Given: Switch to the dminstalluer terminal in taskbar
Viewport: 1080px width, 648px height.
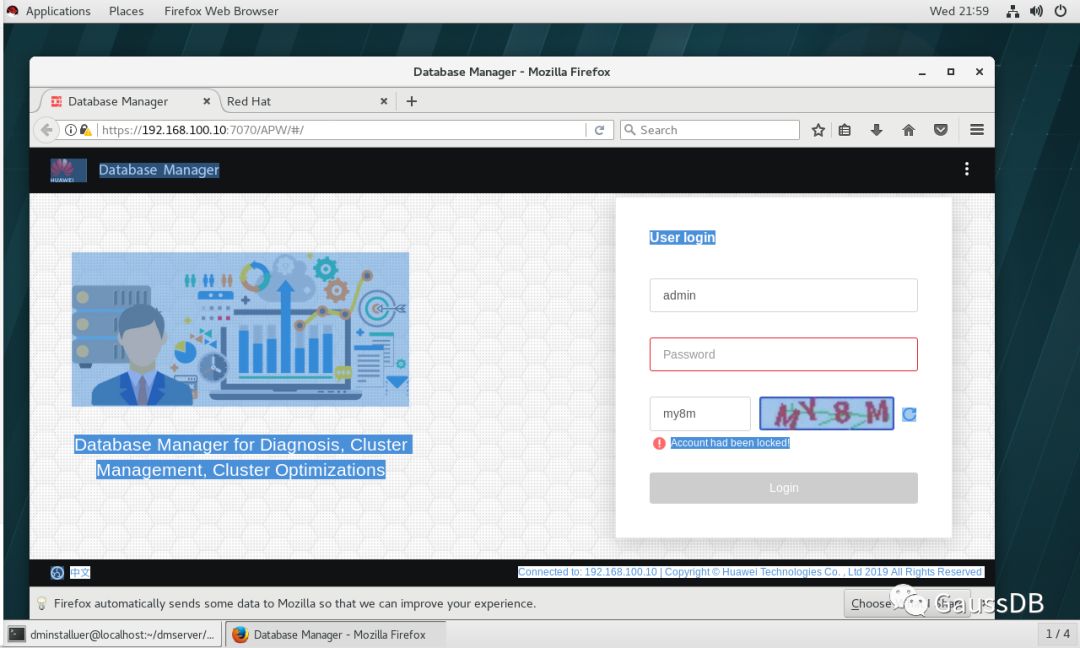Looking at the screenshot, I should click(111, 634).
